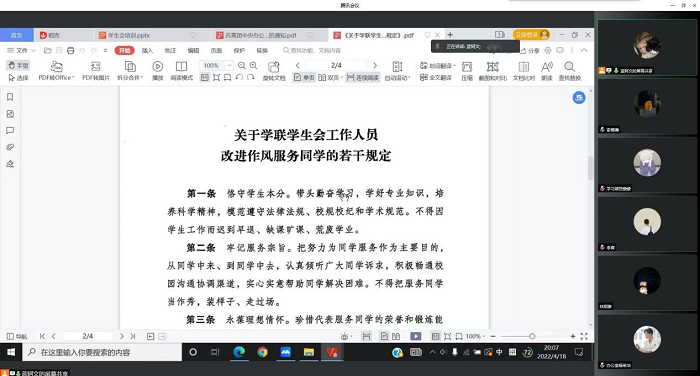Zoom out using the toolbar magnifier minus
The width and height of the screenshot is (700, 376).
(x=242, y=65)
